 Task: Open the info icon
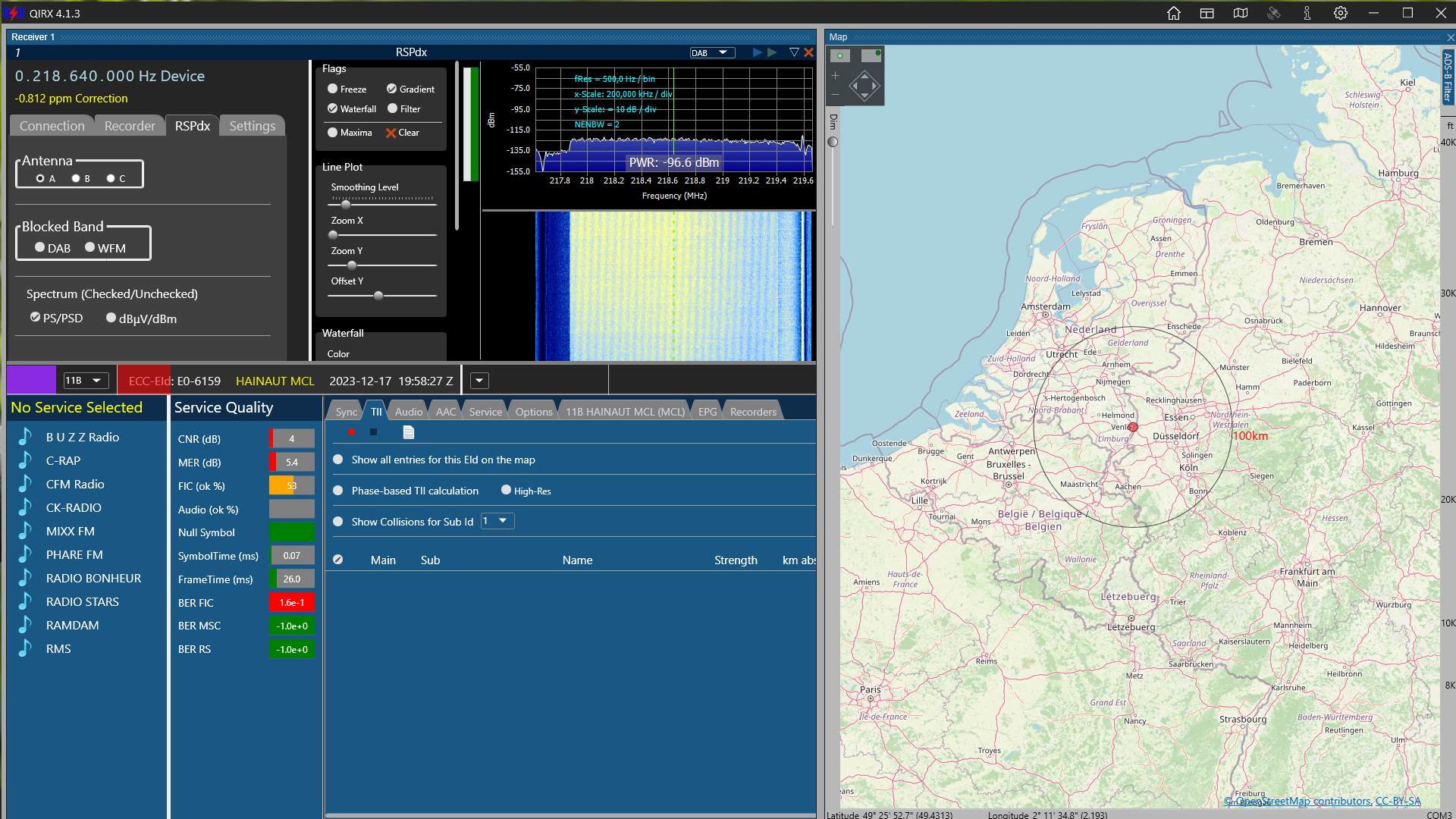(x=1307, y=13)
